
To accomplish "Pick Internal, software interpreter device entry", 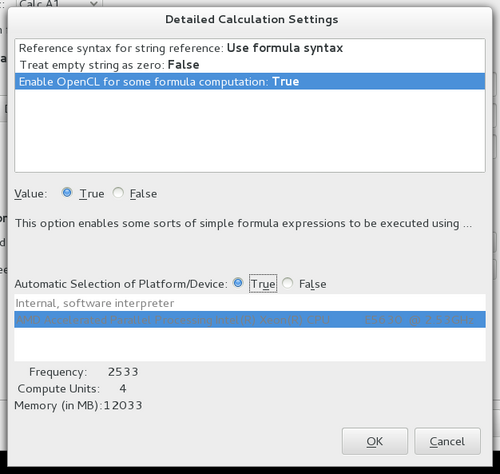I will (250, 303).
